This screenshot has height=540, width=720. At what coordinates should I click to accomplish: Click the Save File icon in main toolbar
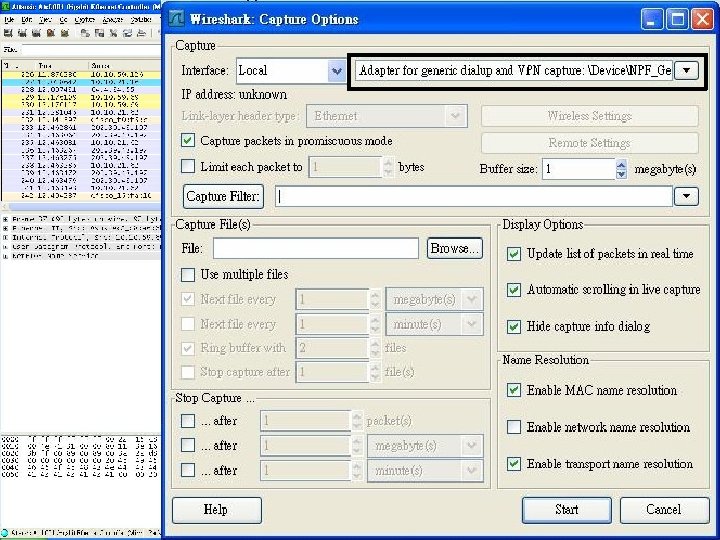(x=99, y=33)
